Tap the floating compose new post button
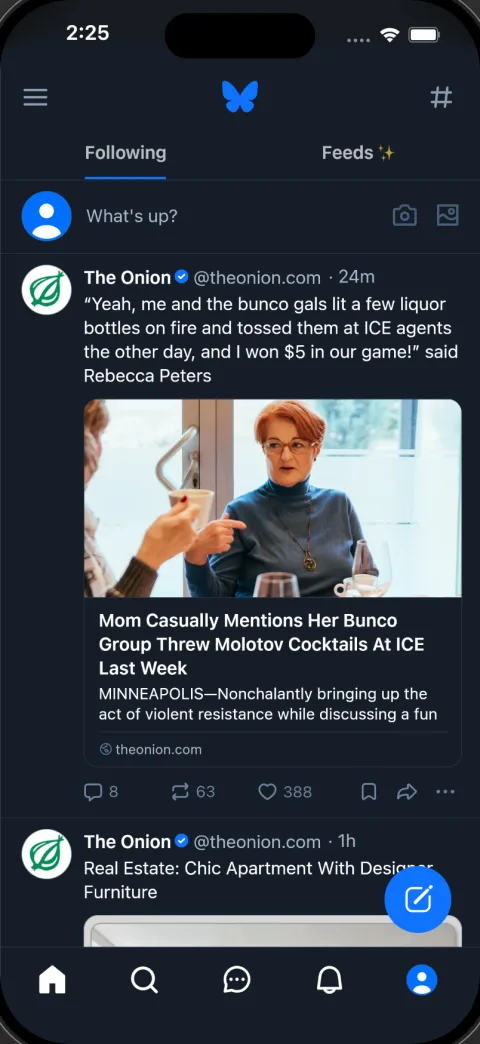This screenshot has height=1044, width=480. tap(418, 900)
